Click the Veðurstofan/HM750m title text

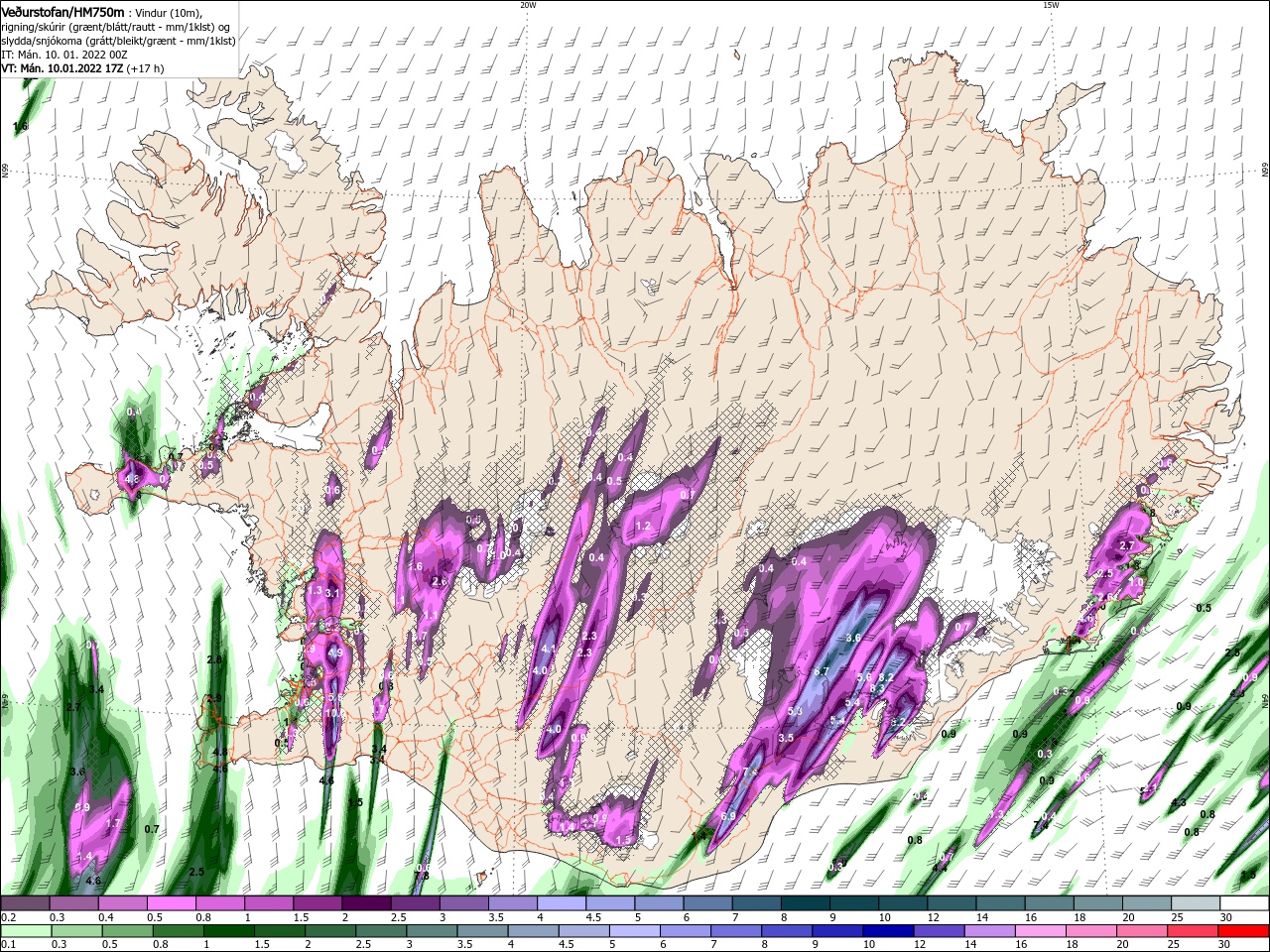63,11
